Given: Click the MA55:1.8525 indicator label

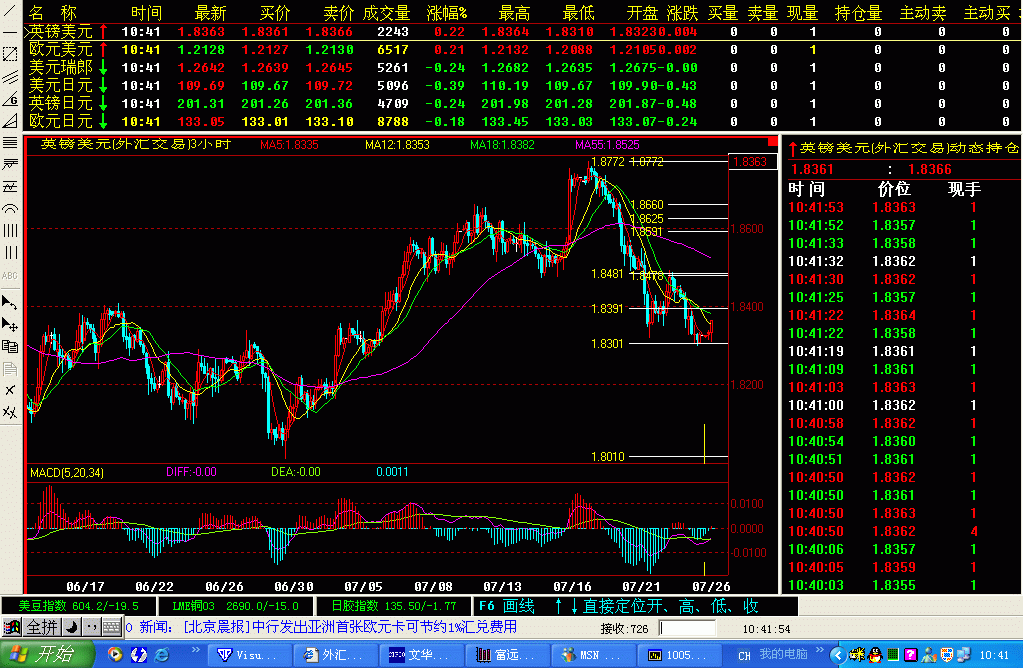Looking at the screenshot, I should click(x=607, y=145).
